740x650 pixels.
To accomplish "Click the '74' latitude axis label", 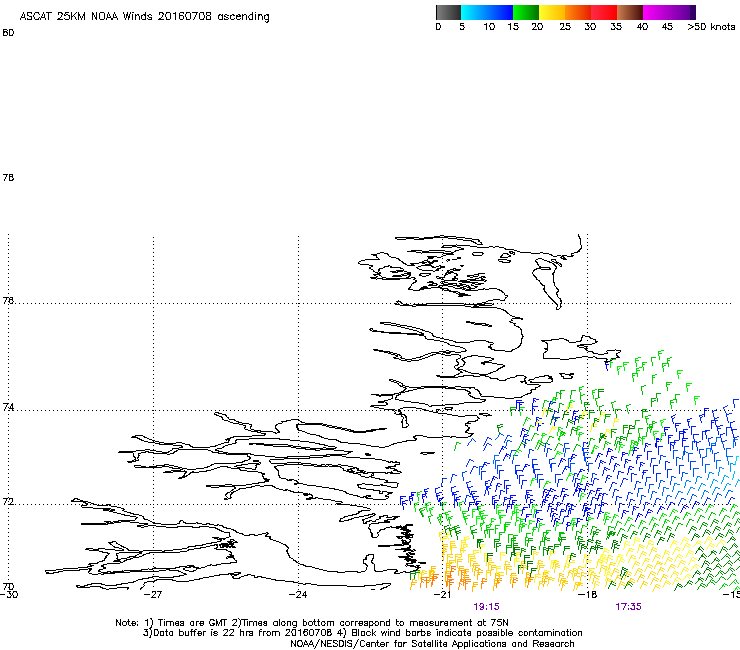I will (x=8, y=407).
